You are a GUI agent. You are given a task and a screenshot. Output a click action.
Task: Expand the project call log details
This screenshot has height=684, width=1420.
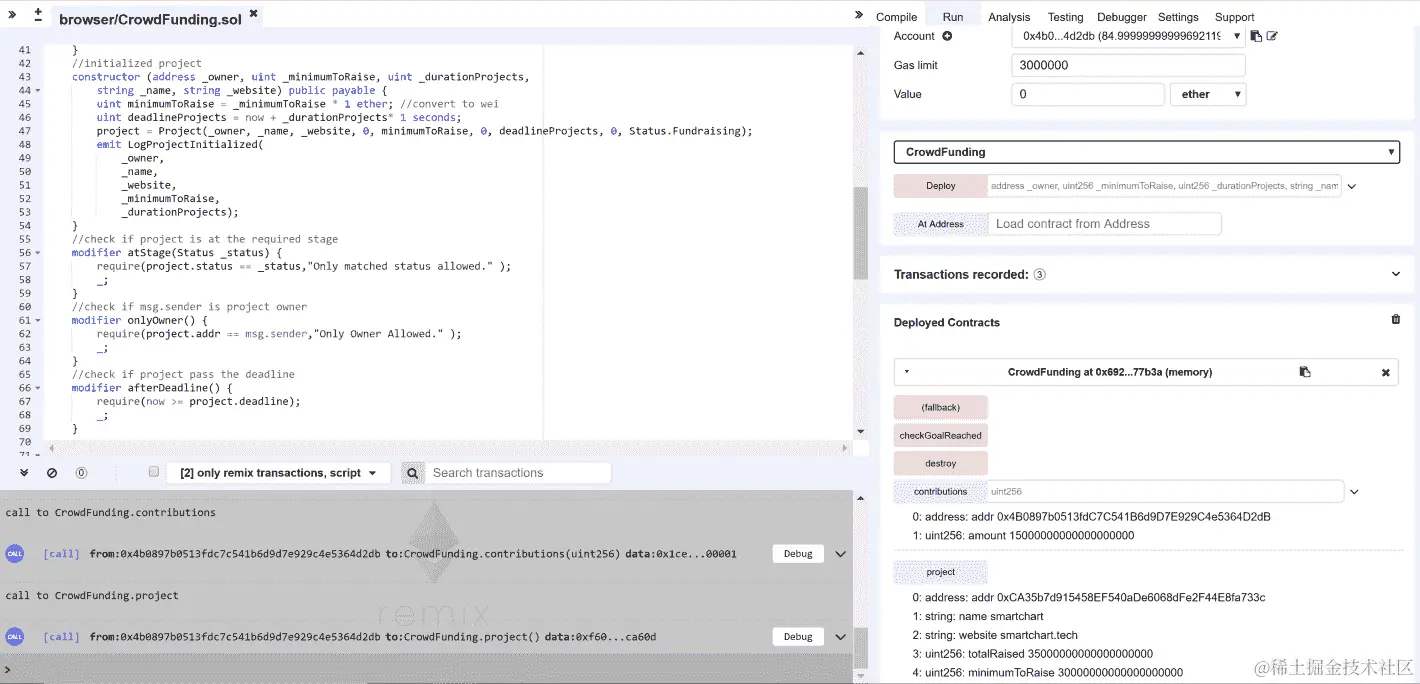point(840,637)
